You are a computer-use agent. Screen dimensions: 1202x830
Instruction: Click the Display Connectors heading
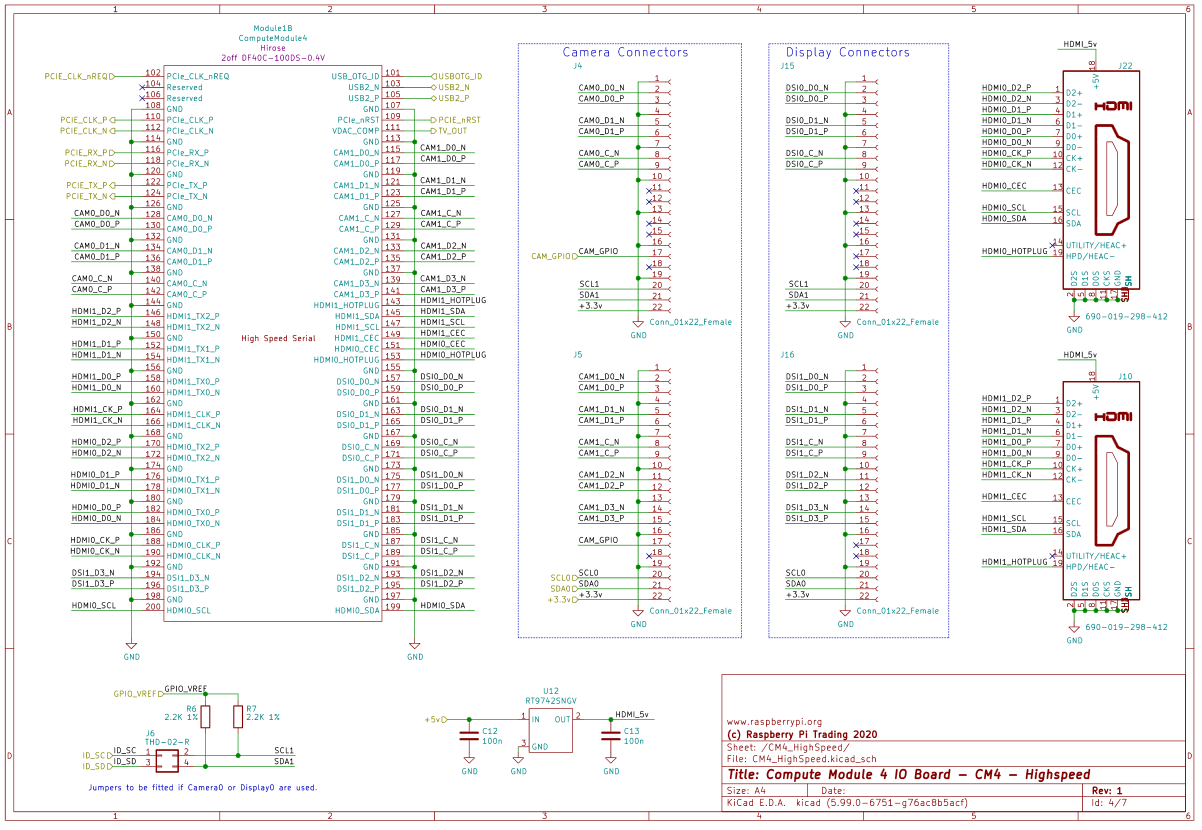pos(847,52)
